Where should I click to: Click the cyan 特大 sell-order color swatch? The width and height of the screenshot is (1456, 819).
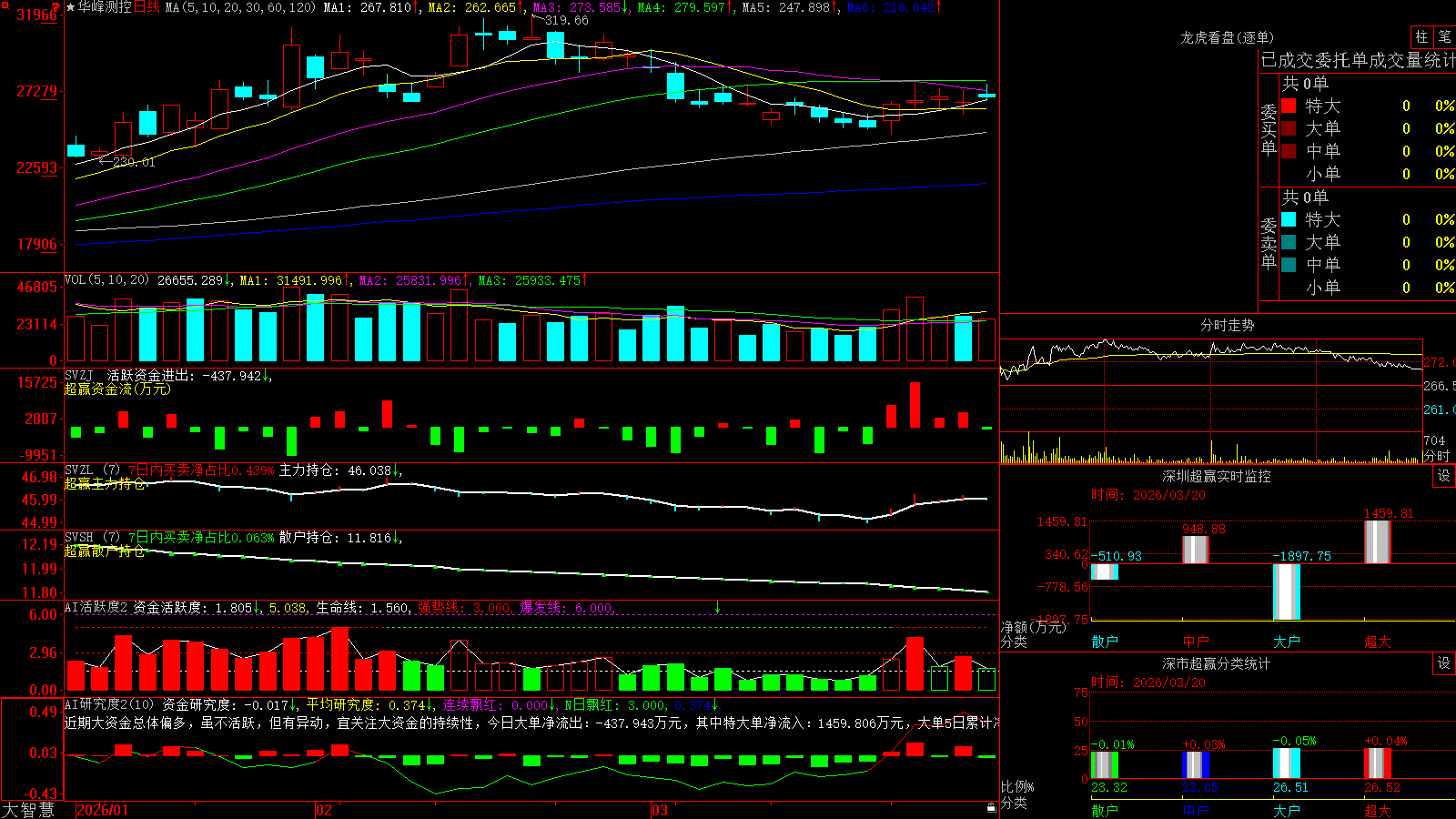tap(1289, 219)
